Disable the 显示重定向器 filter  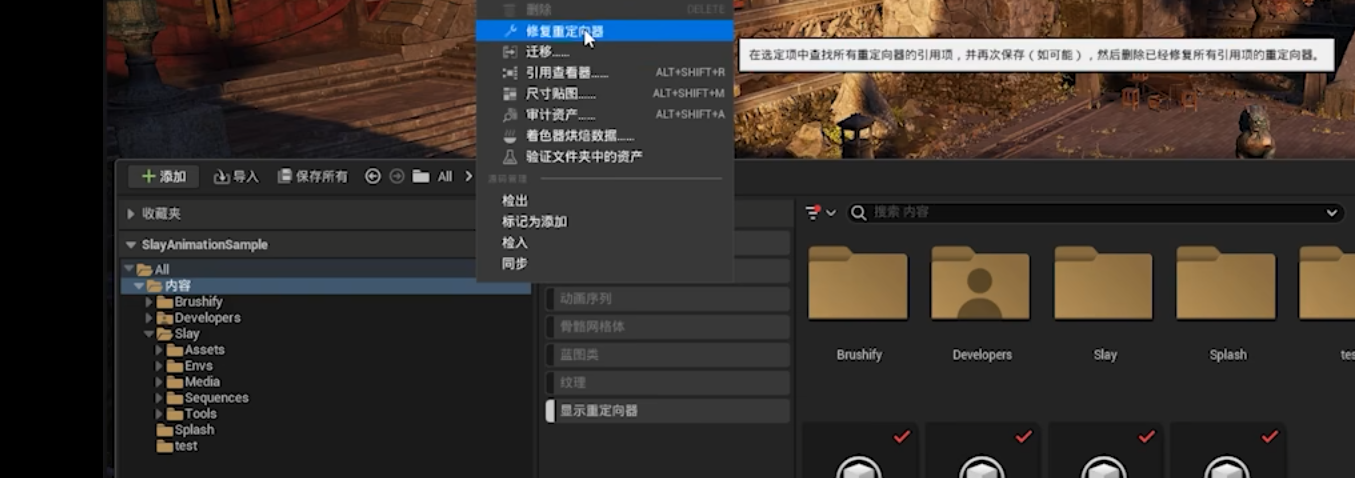(667, 411)
